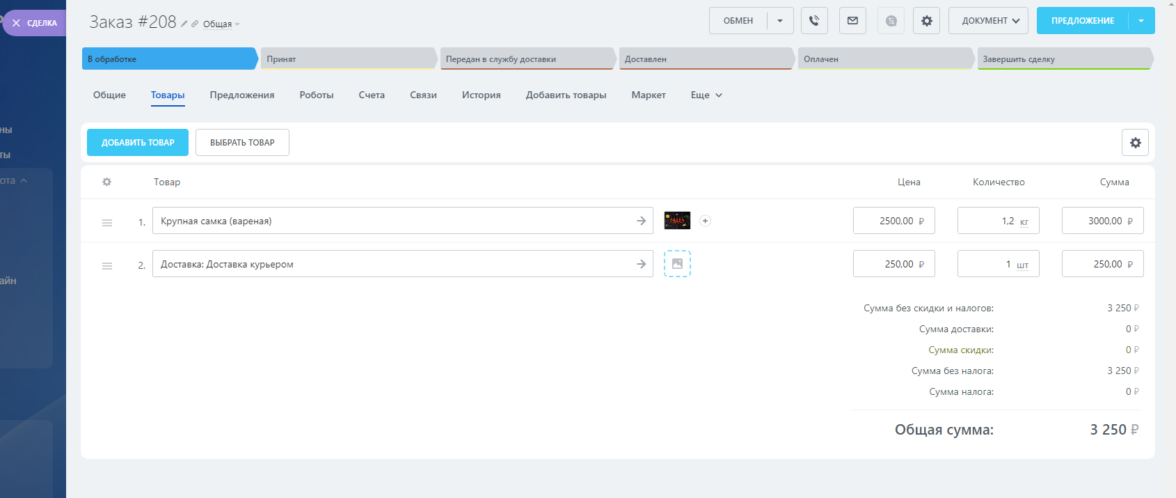Open the Счета tab
Screen dimensions: 1176x498
pyautogui.click(x=371, y=95)
